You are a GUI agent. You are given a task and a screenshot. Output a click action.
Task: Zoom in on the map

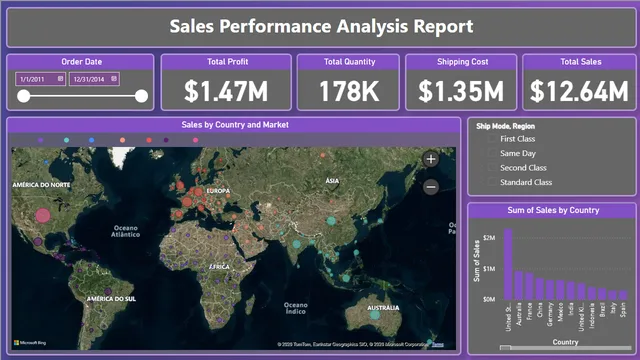pyautogui.click(x=431, y=159)
